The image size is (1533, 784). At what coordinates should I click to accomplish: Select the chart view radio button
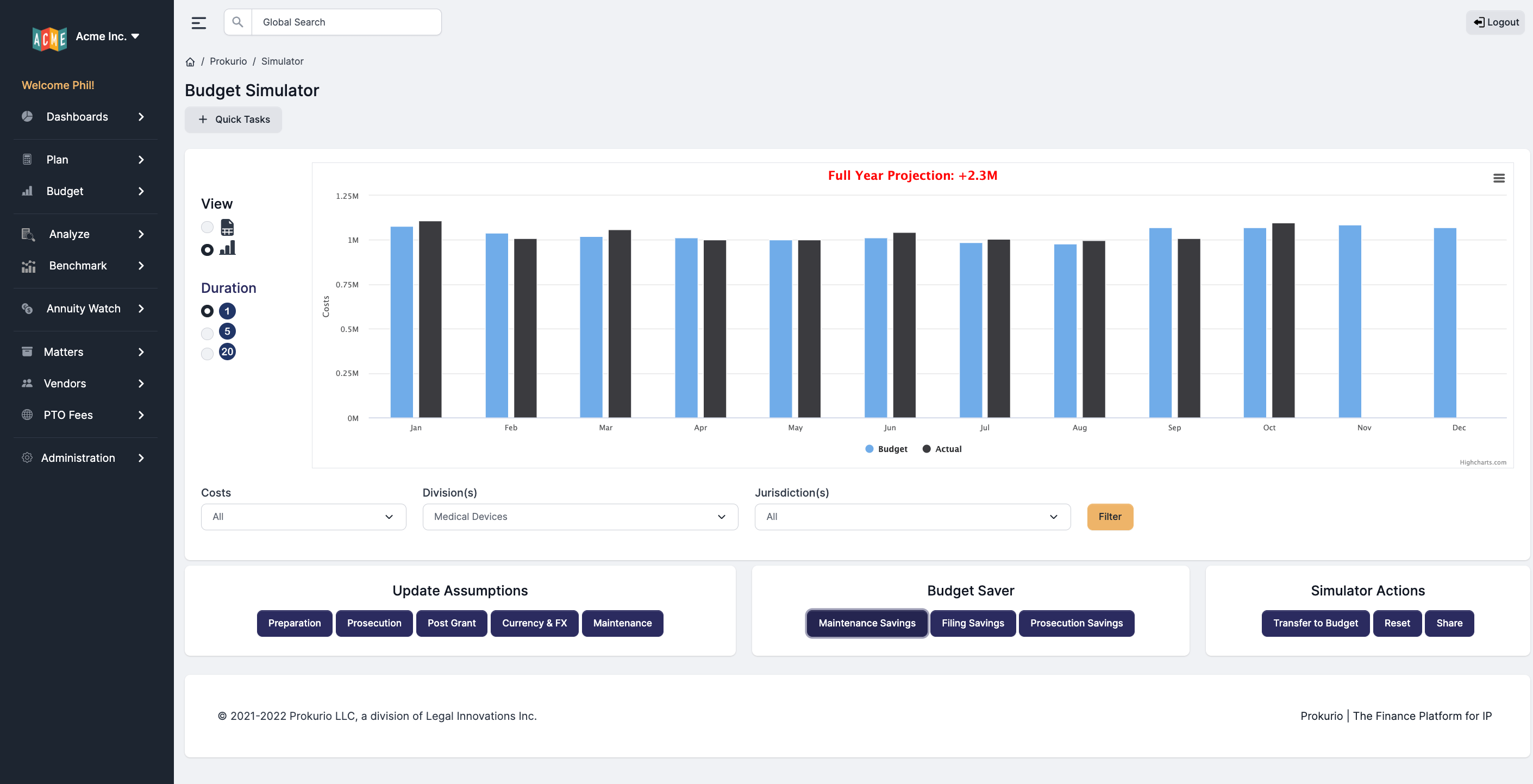pyautogui.click(x=207, y=250)
